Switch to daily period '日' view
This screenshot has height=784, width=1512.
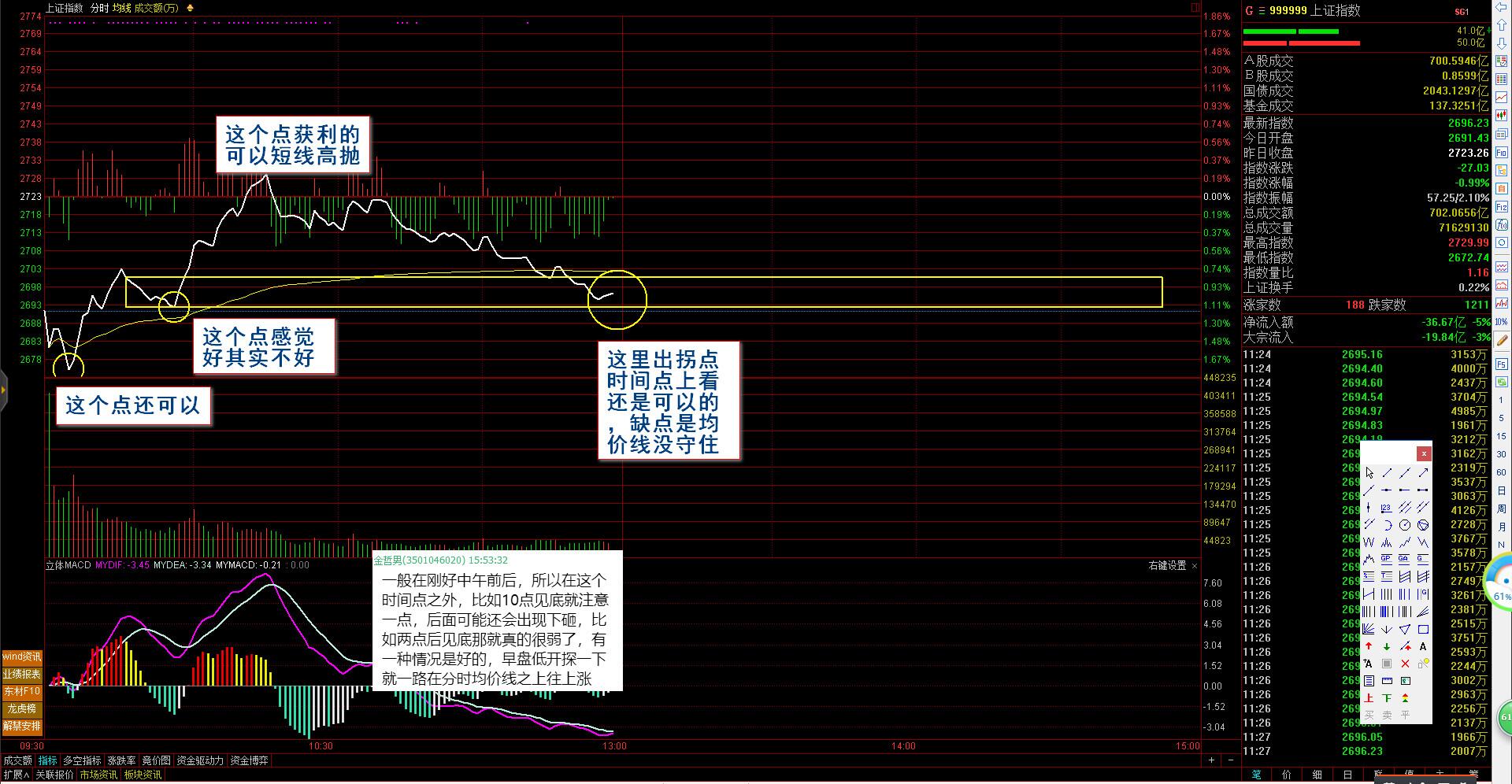point(1502,490)
